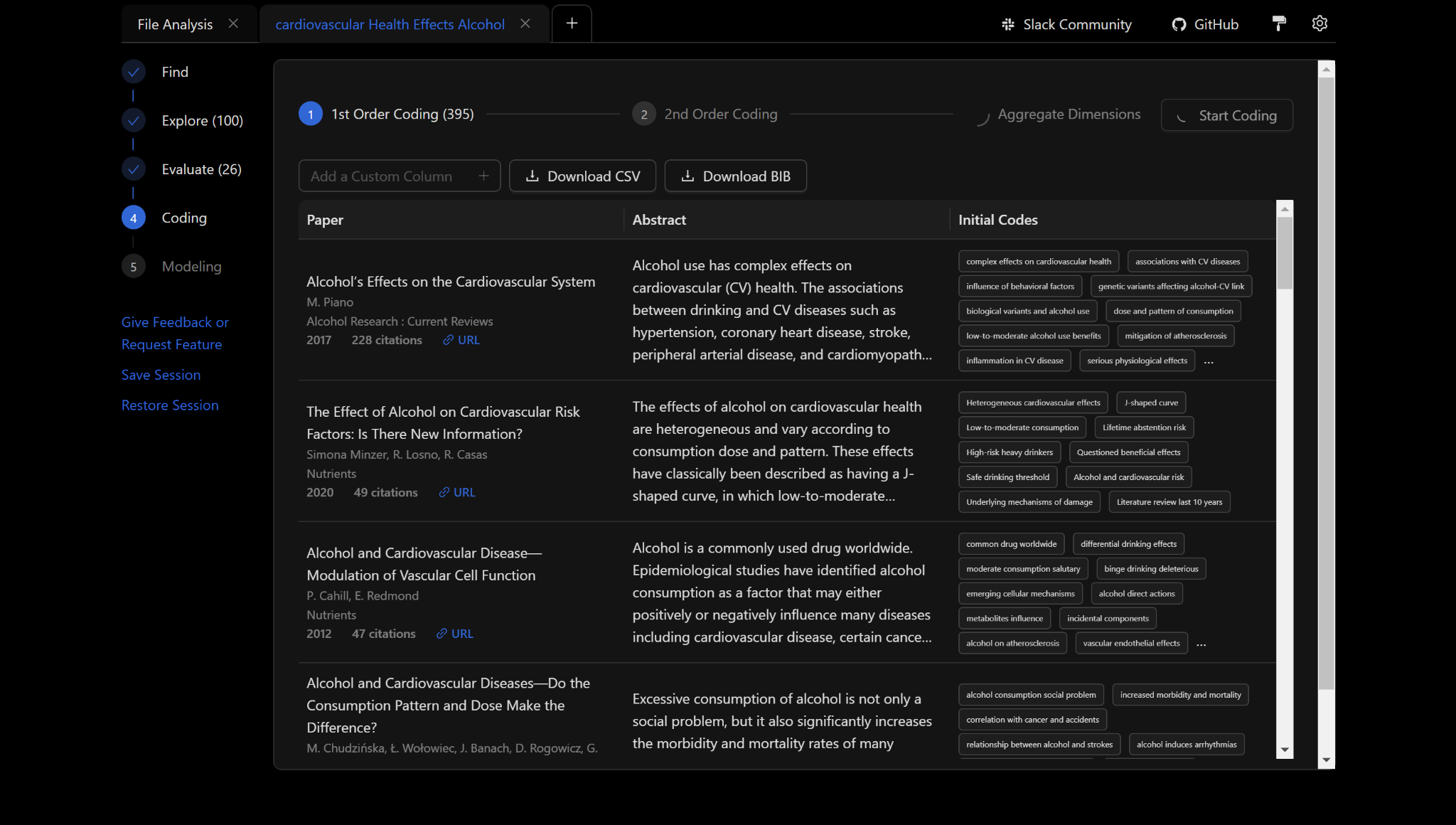Open settings gear icon
The width and height of the screenshot is (1456, 825).
pyautogui.click(x=1319, y=23)
